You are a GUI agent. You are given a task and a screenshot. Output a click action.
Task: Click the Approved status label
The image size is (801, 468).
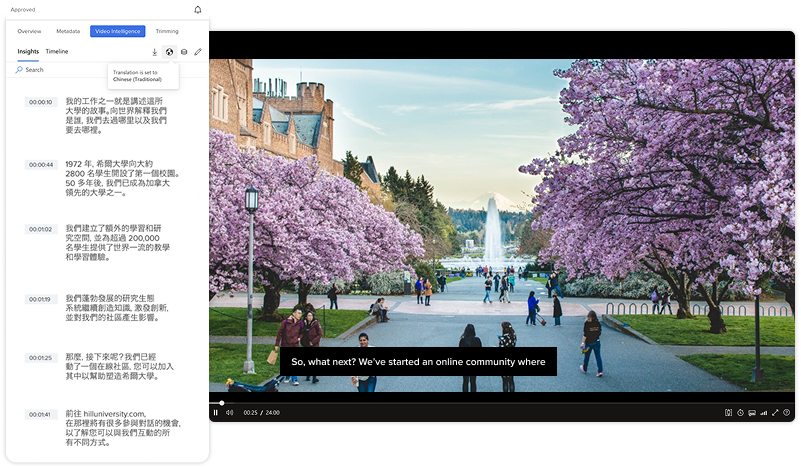[x=23, y=10]
